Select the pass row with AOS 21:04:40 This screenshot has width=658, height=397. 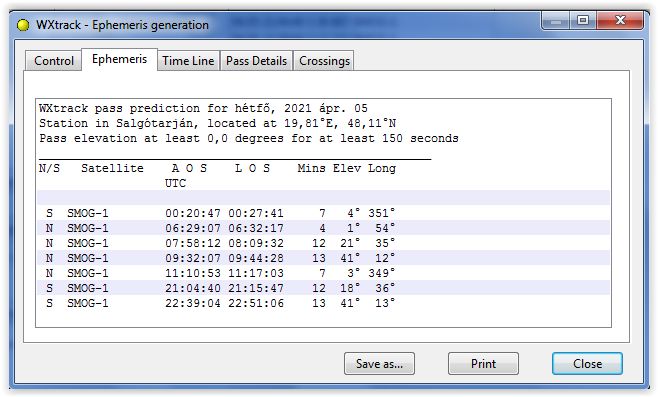[x=323, y=288]
